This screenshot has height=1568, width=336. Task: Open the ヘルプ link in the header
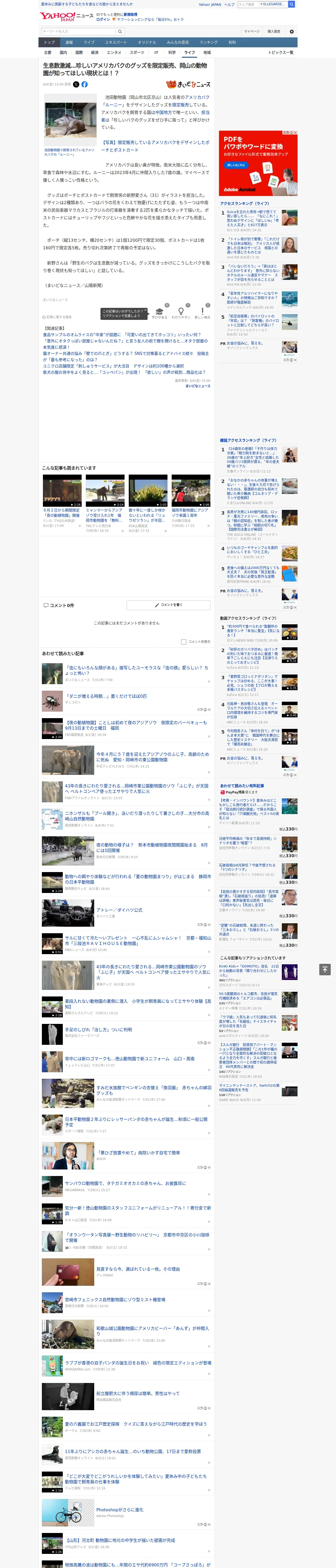pos(229,4)
